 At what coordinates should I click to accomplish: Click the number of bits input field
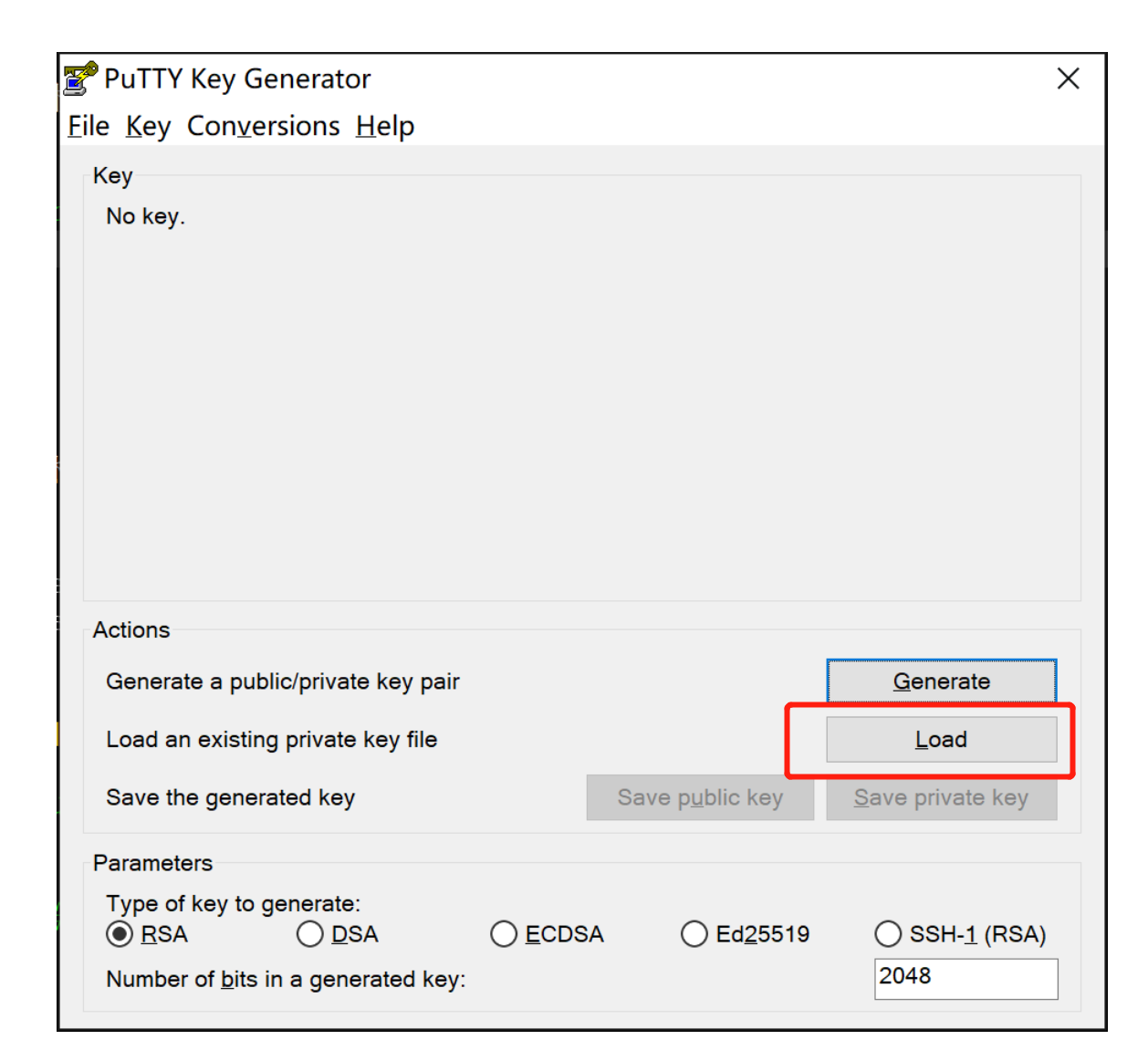click(x=965, y=978)
